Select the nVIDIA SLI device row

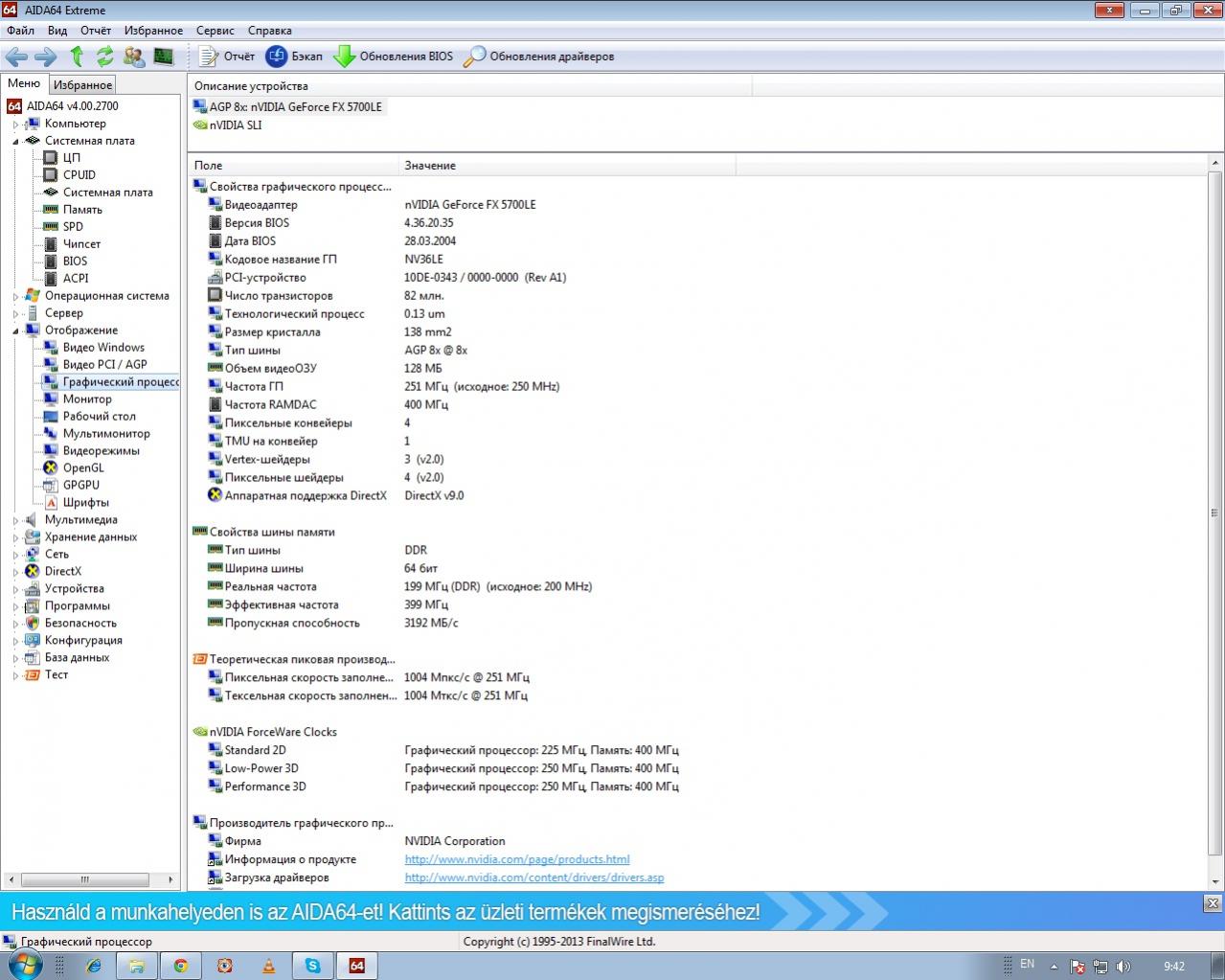(227, 125)
